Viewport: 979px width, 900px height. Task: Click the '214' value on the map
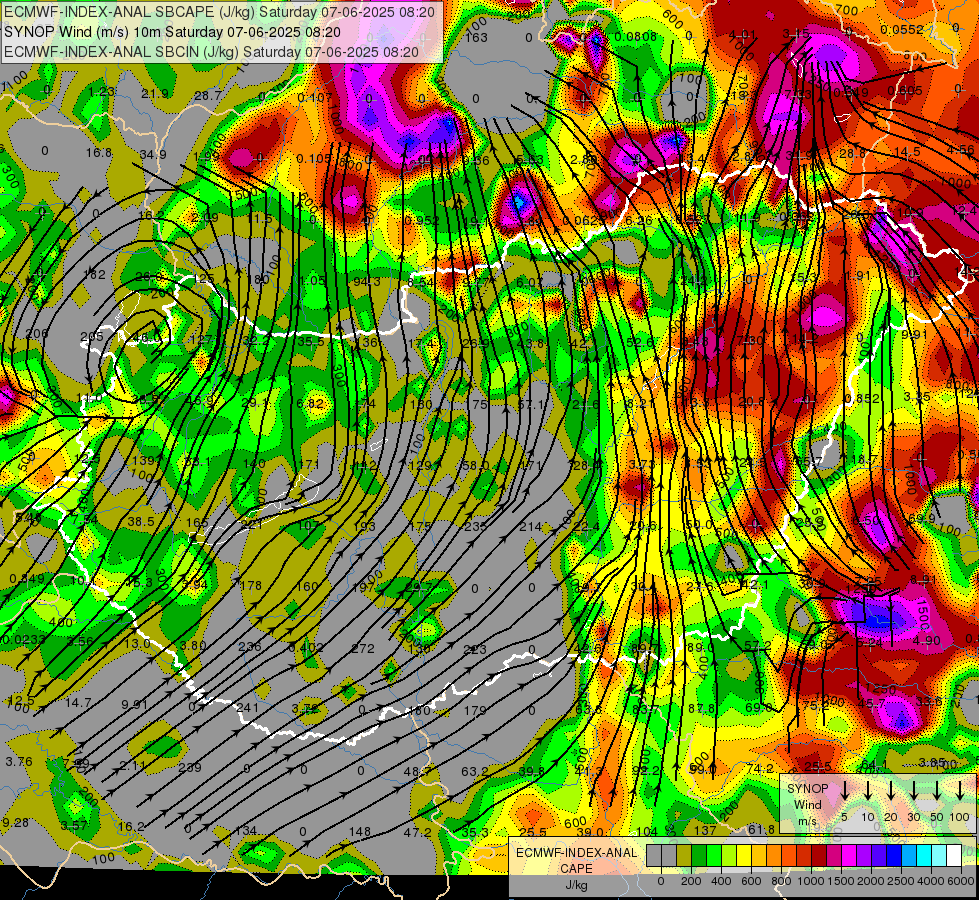pos(531,527)
